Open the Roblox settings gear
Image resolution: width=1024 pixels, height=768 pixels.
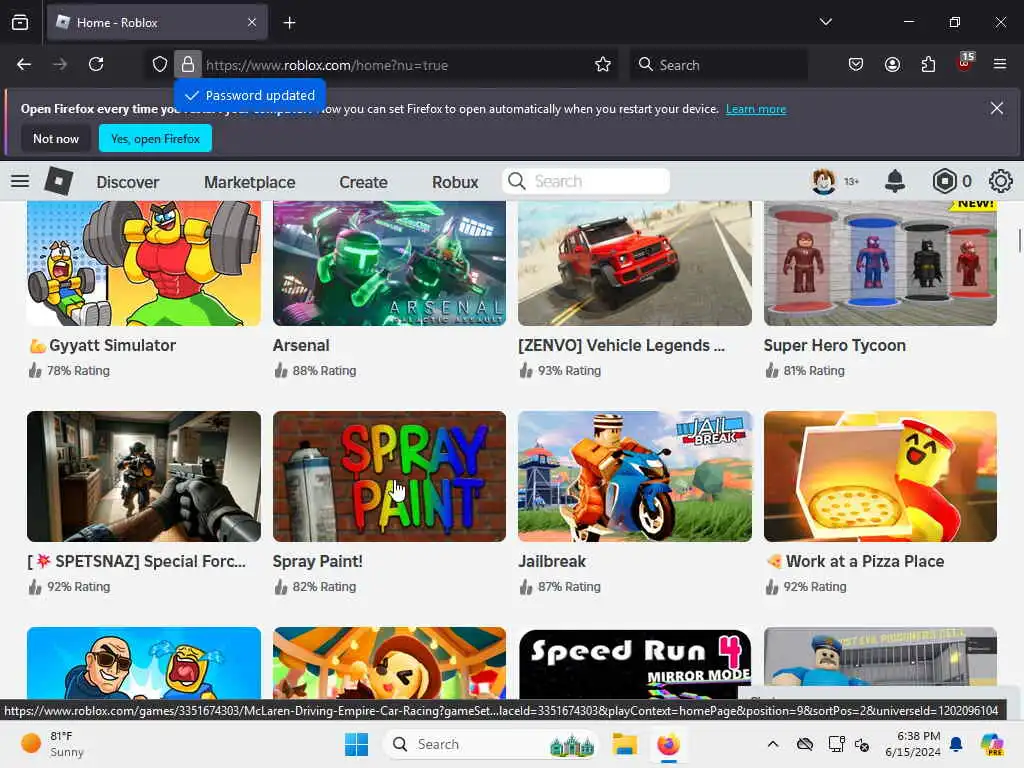click(x=1000, y=181)
